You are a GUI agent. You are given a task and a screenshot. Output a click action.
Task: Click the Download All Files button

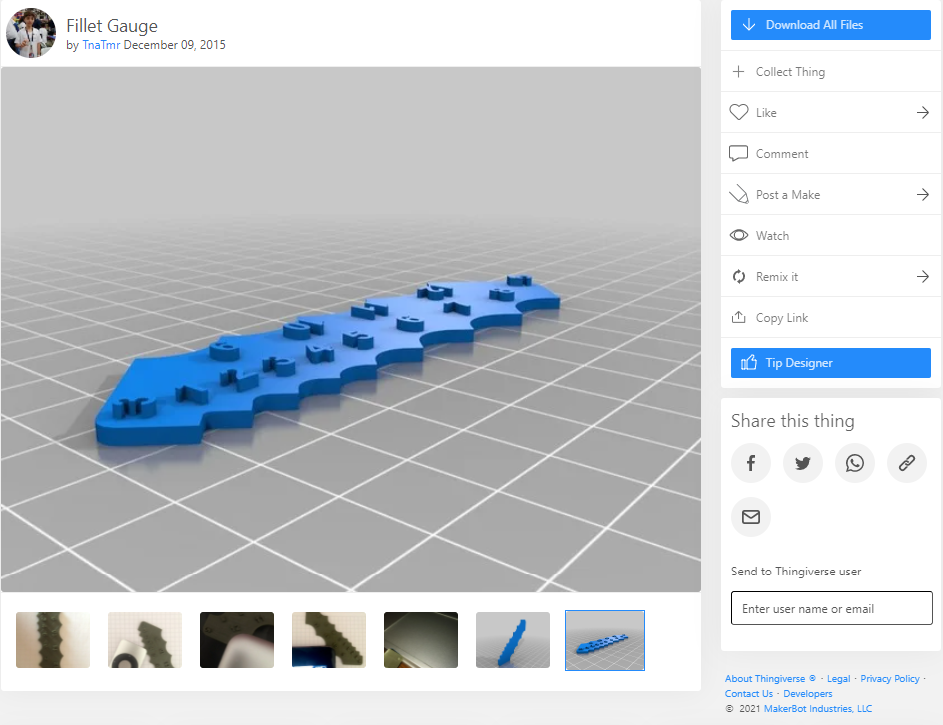830,24
